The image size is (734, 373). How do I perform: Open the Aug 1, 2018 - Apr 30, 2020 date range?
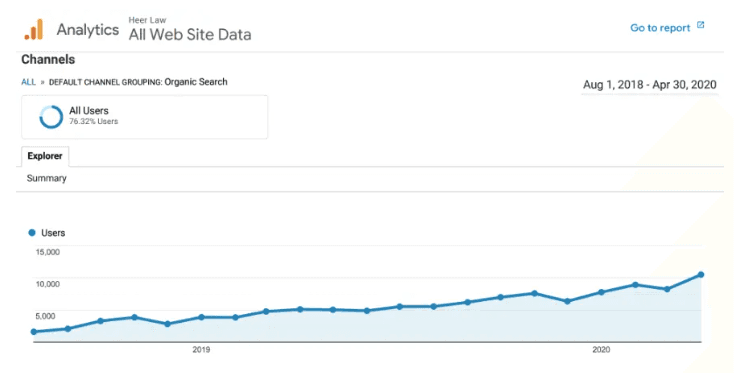650,85
